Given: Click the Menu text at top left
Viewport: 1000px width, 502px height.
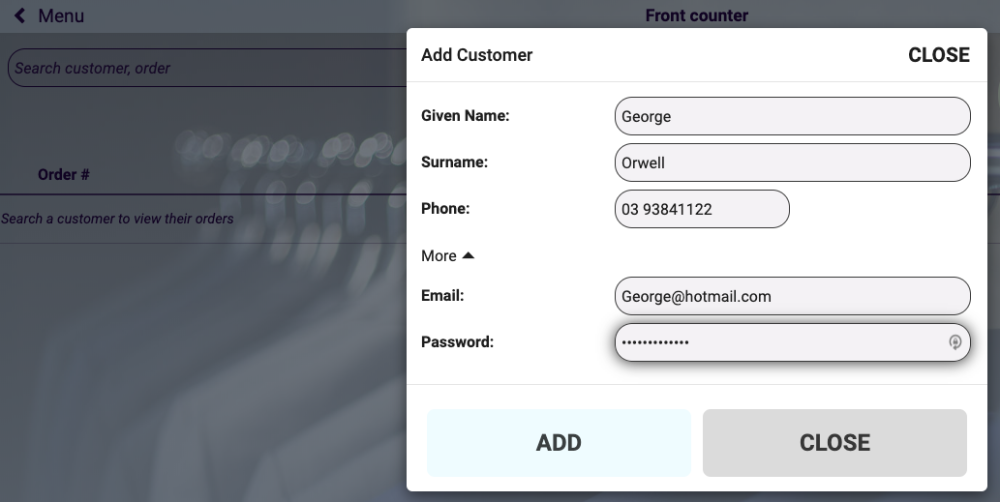Looking at the screenshot, I should (61, 16).
